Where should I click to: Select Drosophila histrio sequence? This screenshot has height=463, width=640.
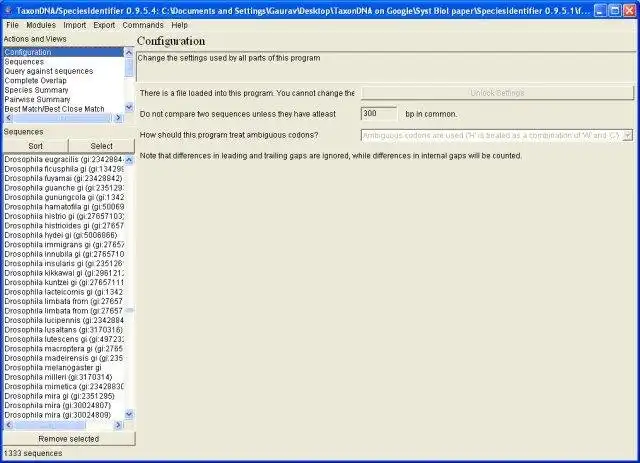pos(63,216)
